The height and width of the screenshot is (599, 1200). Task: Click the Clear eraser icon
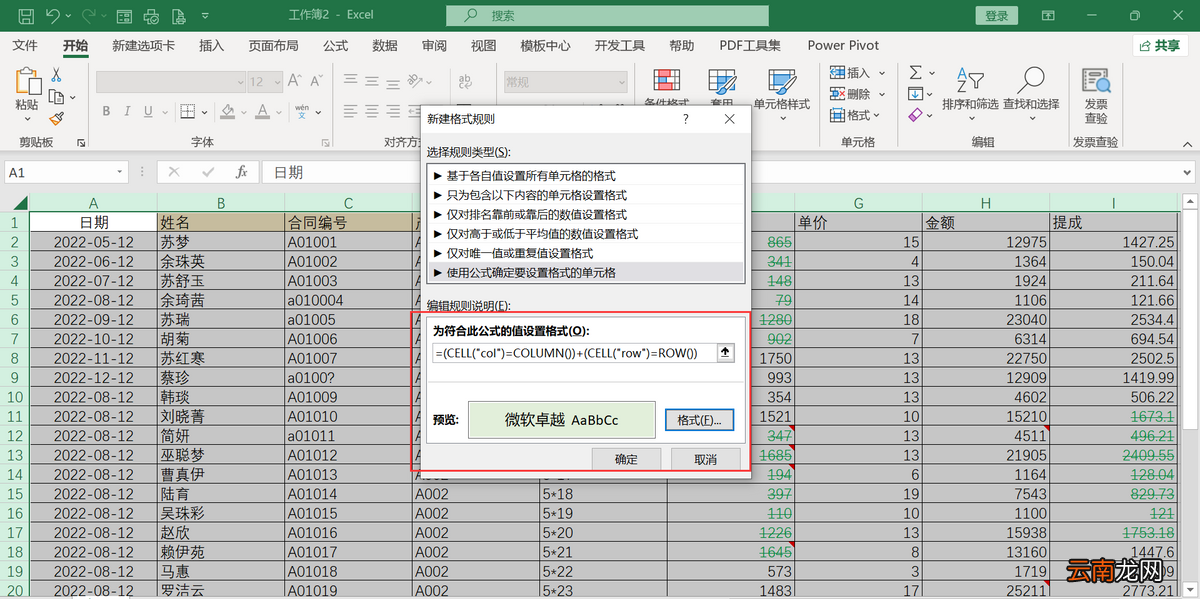point(916,115)
